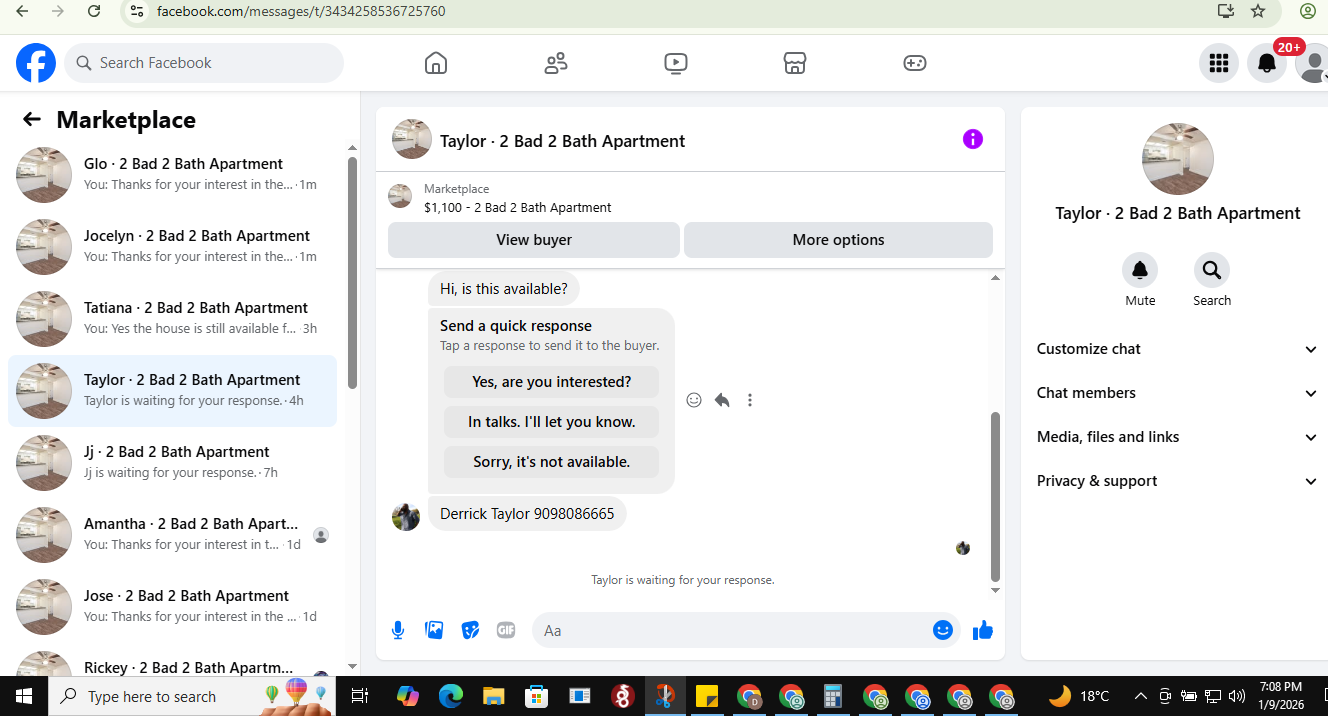The height and width of the screenshot is (716, 1328).
Task: Click the weather 18°C taskbar widget
Action: (x=1078, y=696)
